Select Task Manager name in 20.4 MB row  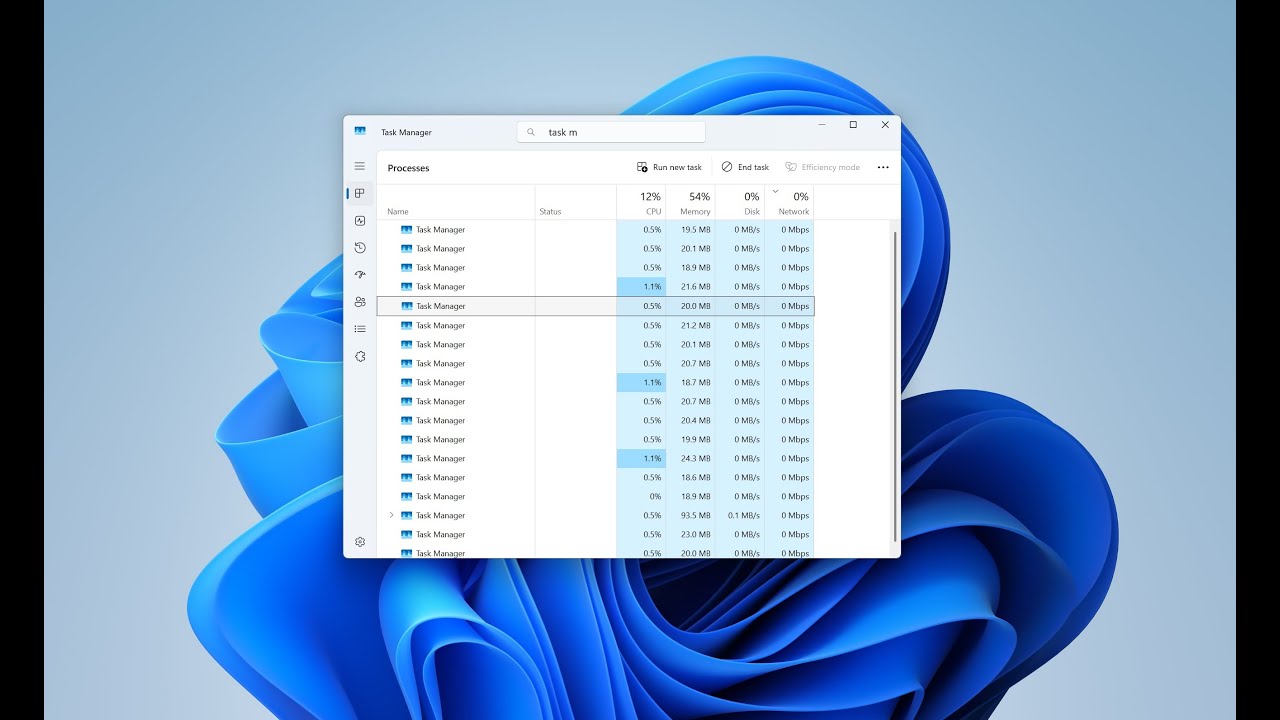[x=440, y=420]
